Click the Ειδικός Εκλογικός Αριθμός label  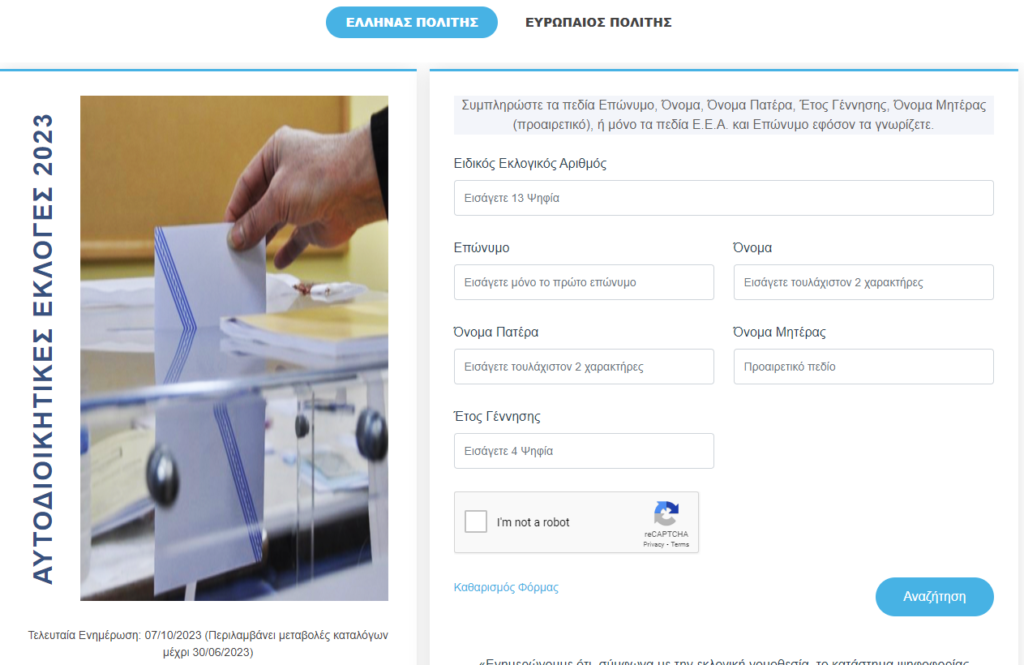530,163
